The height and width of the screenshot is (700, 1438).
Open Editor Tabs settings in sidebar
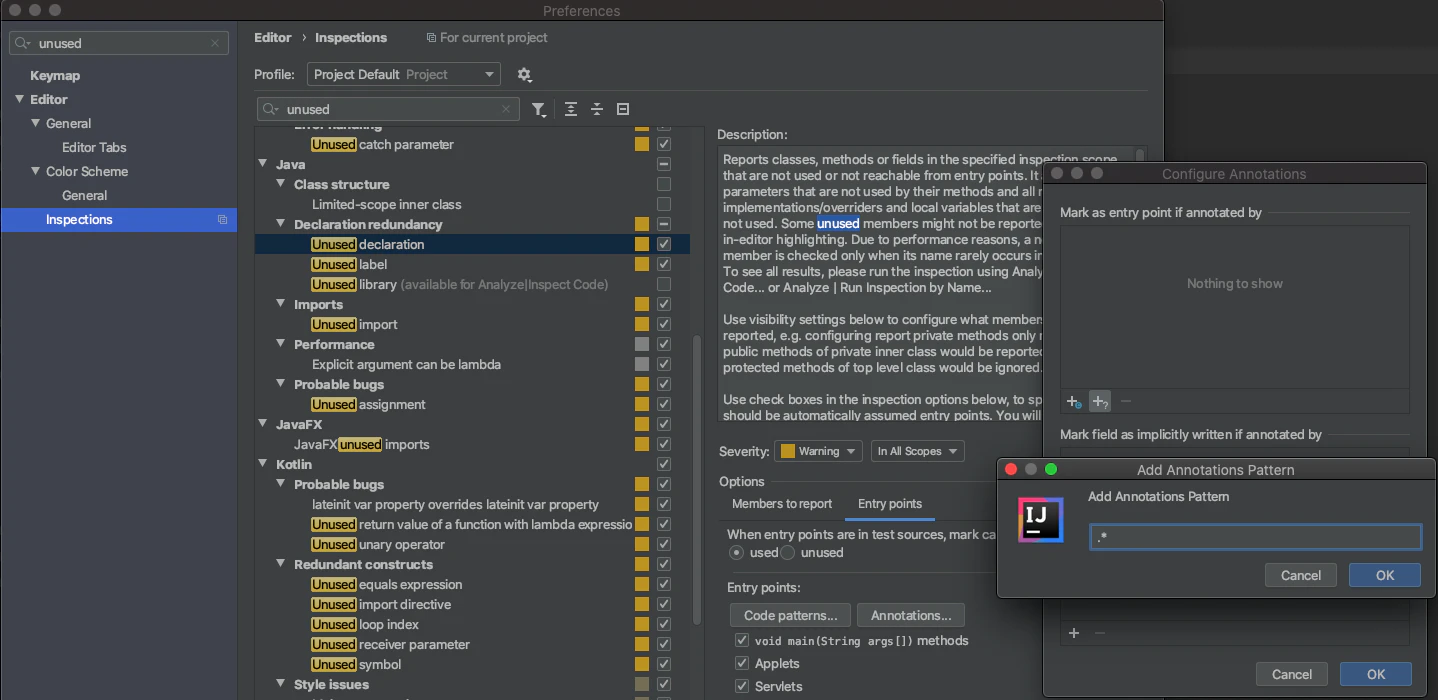[94, 147]
